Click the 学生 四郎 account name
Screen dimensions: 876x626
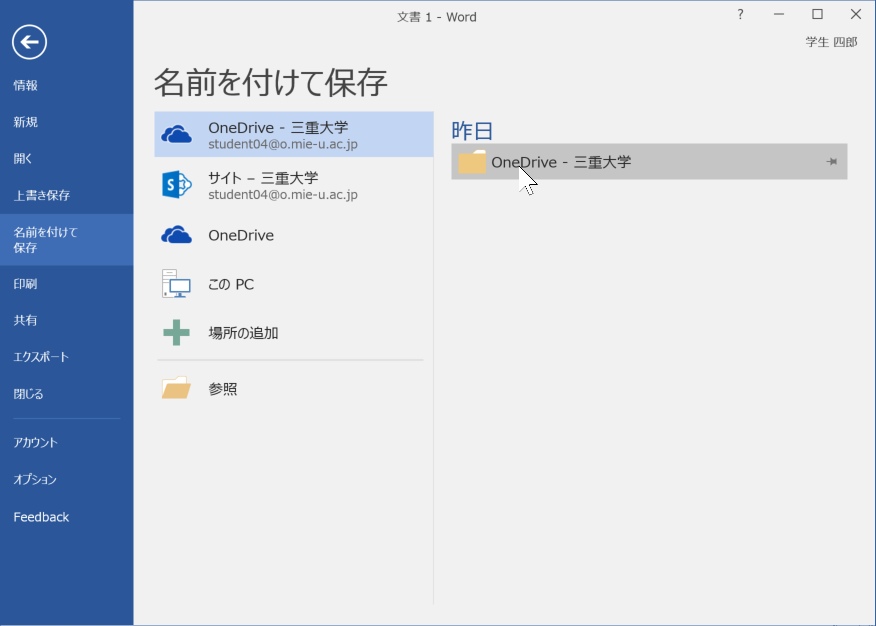(831, 42)
